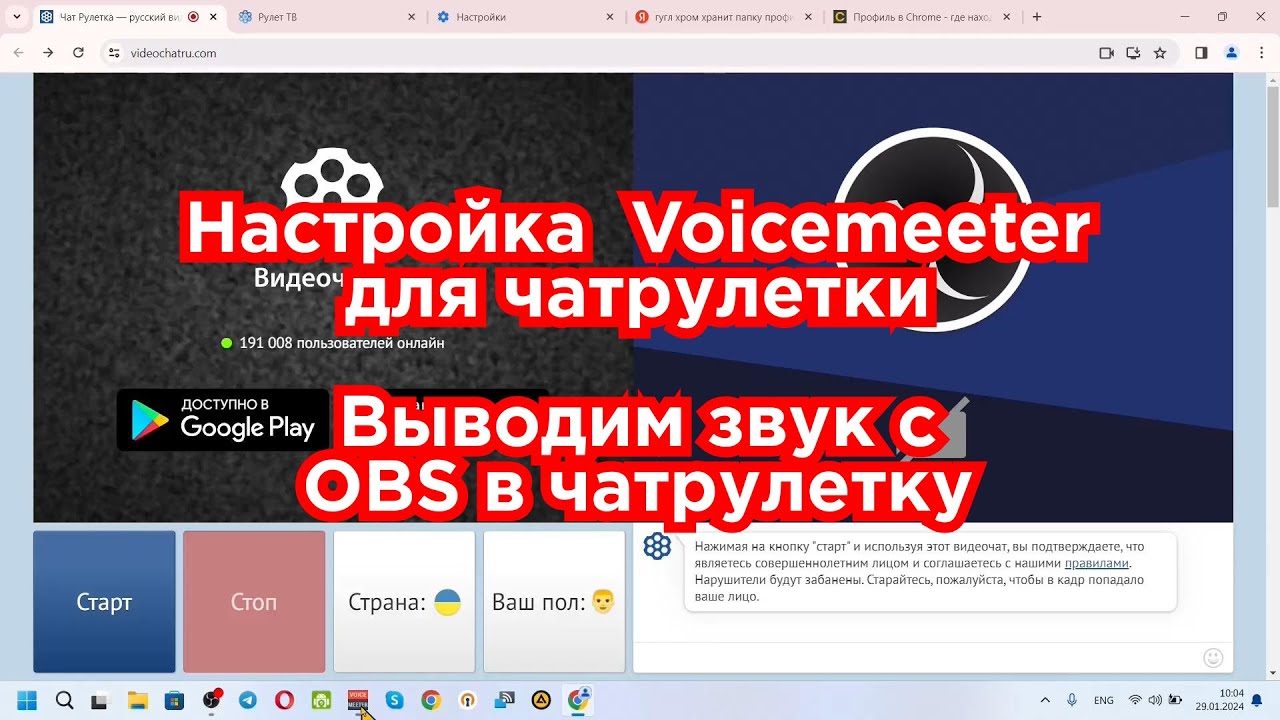The image size is (1280, 720).
Task: Open the notifications bell
Action: pos(1257,700)
